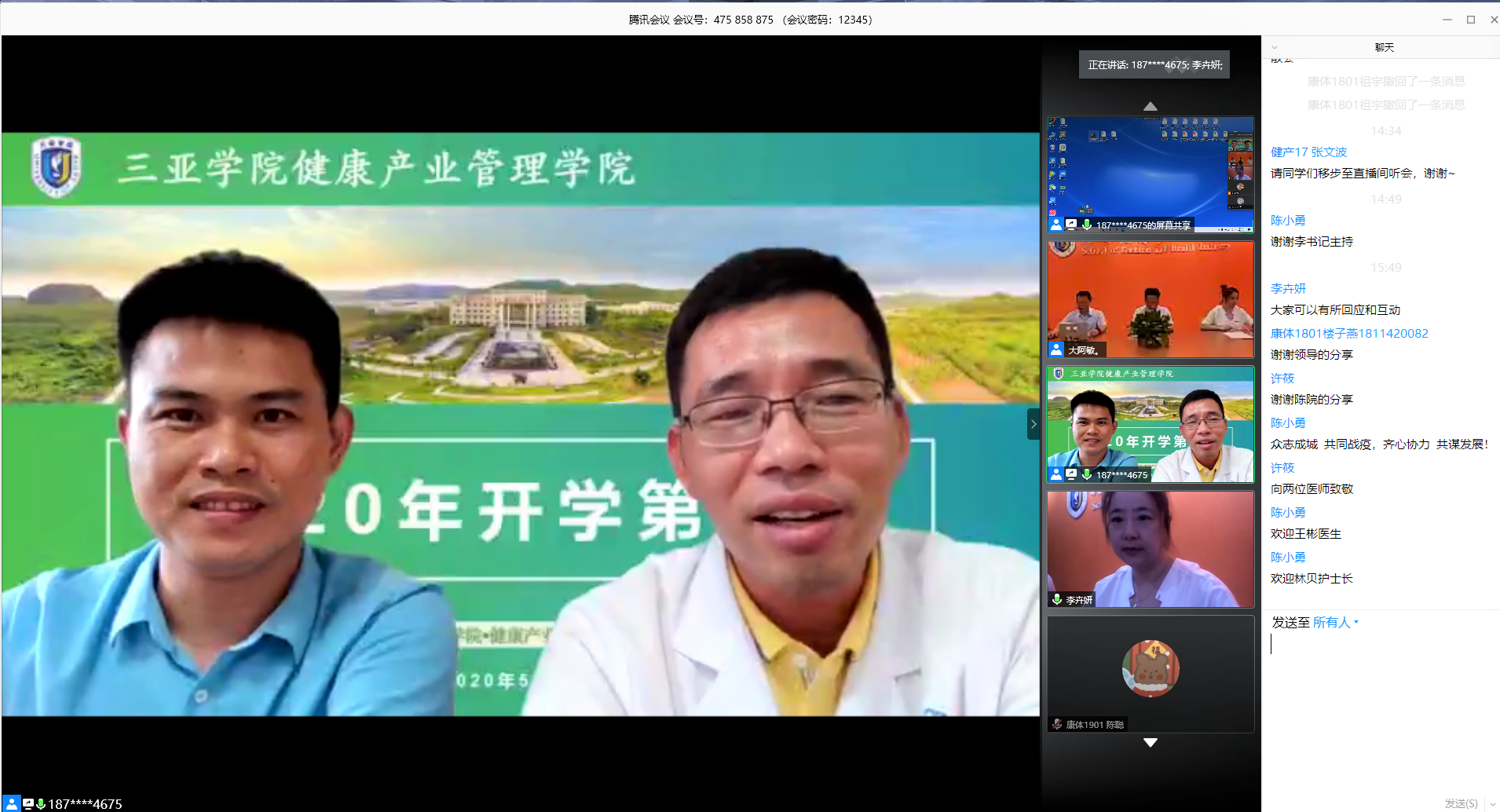The image size is (1500, 812).
Task: Click the green microphone icon on main video
Action: click(x=41, y=804)
